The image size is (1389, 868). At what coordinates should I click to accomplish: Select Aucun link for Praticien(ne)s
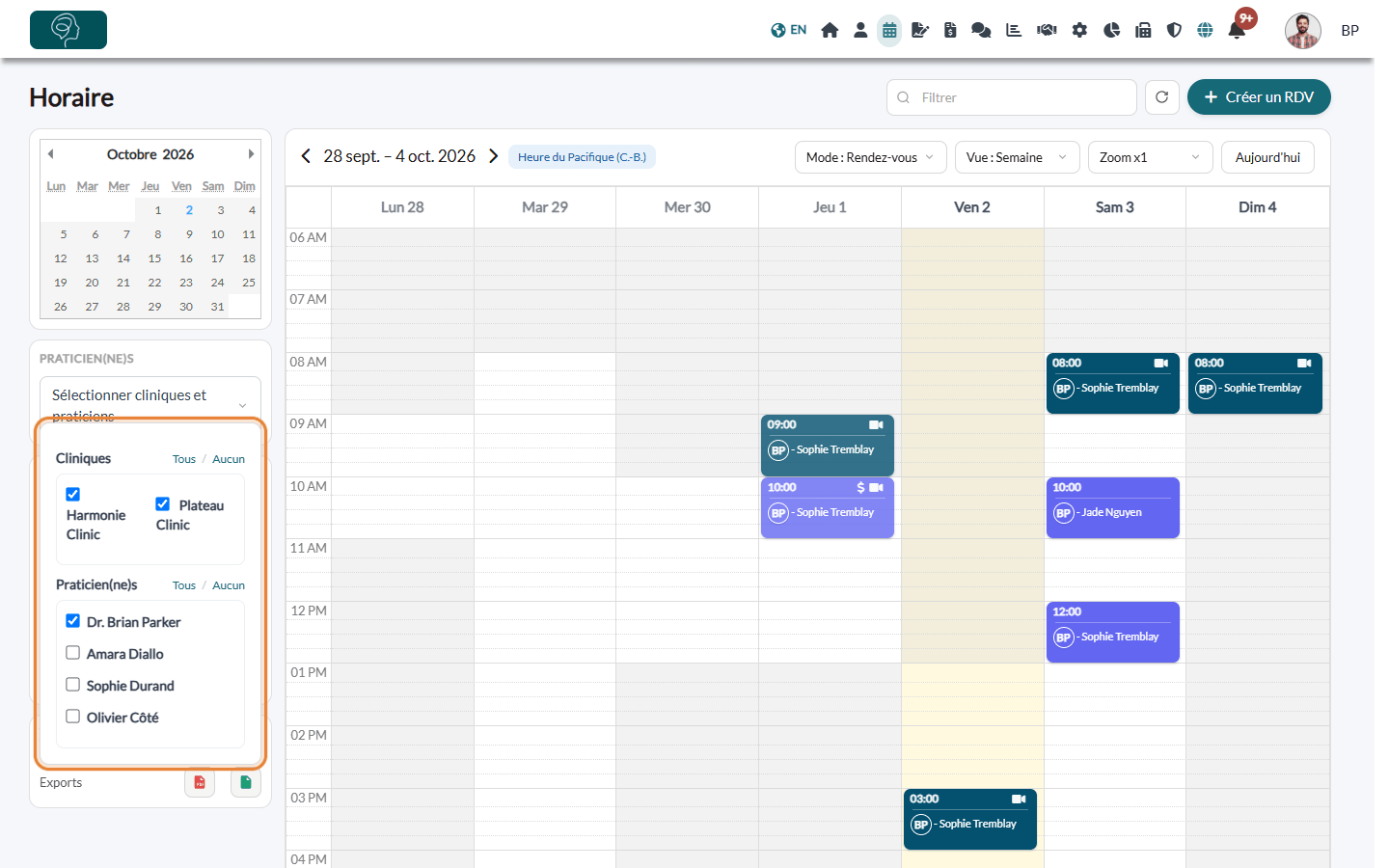(229, 585)
